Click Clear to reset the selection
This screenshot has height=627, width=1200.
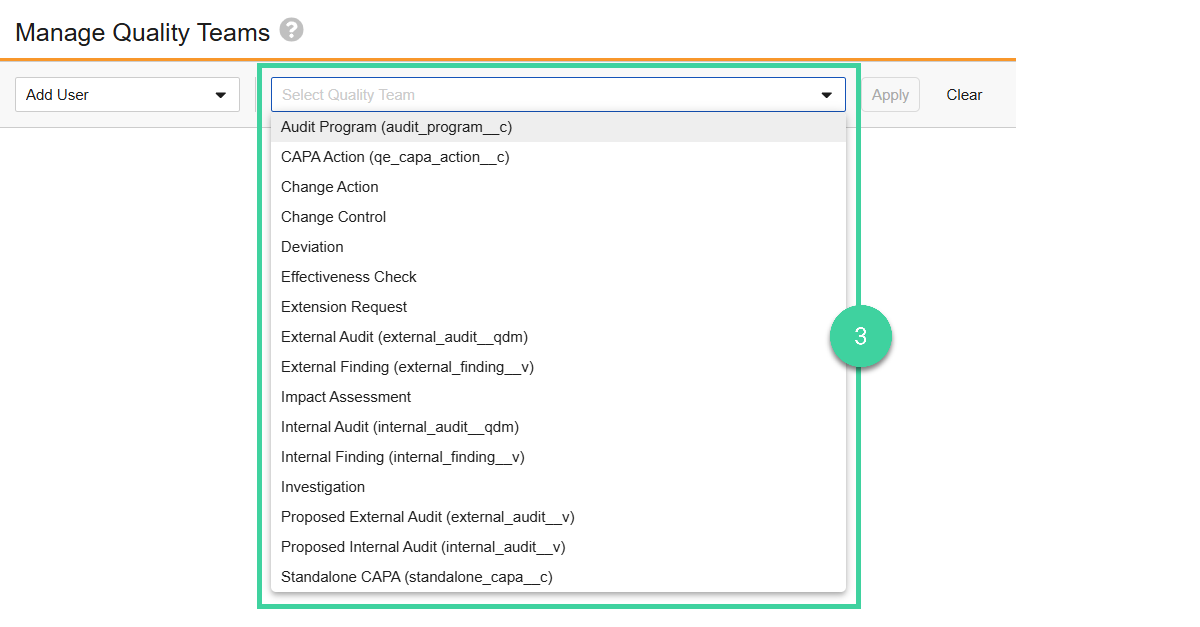(963, 94)
